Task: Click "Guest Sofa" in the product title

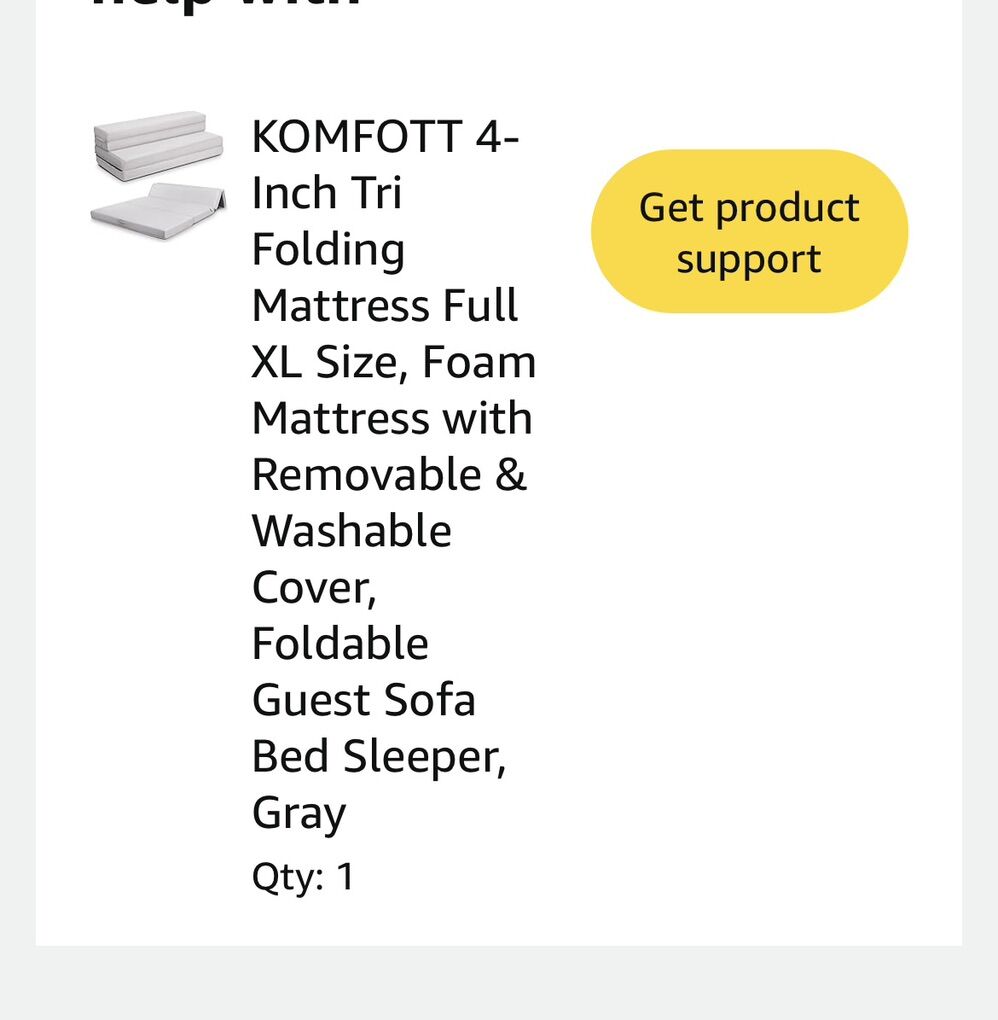Action: 363,699
